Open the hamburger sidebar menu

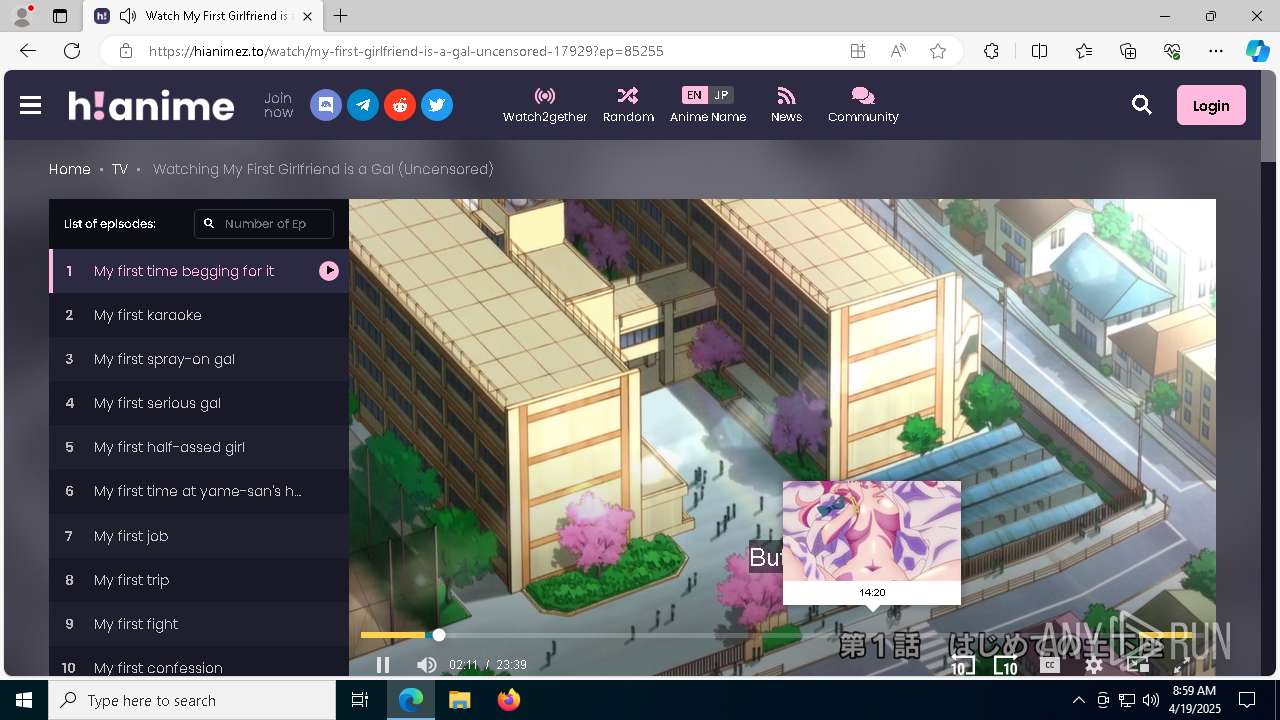click(x=30, y=105)
